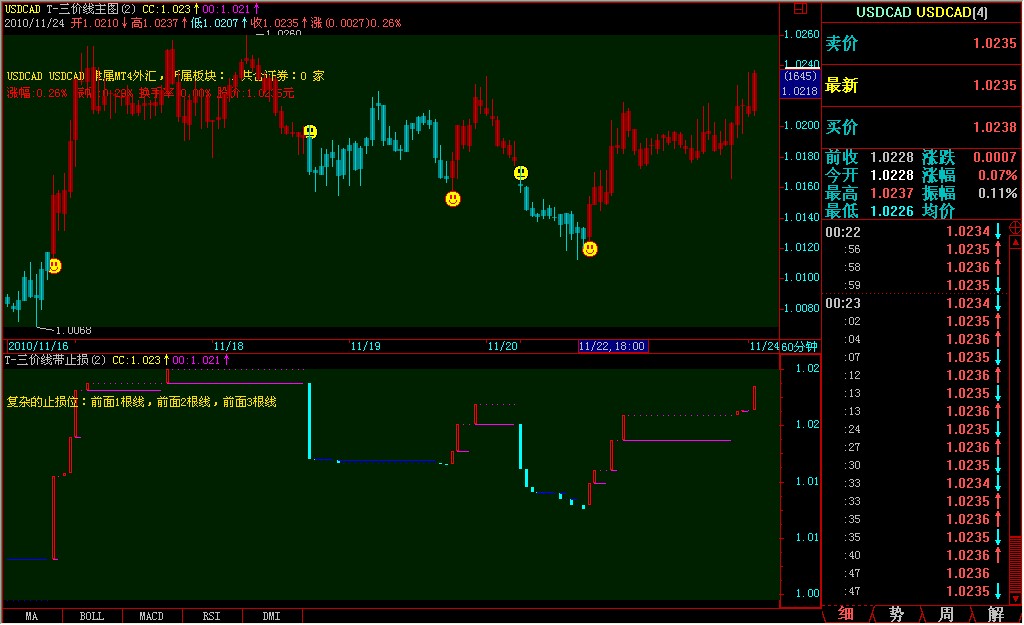Click the yellow 复杂的止损位 annotation text
Screen dimensions: 1024x625
[x=142, y=402]
